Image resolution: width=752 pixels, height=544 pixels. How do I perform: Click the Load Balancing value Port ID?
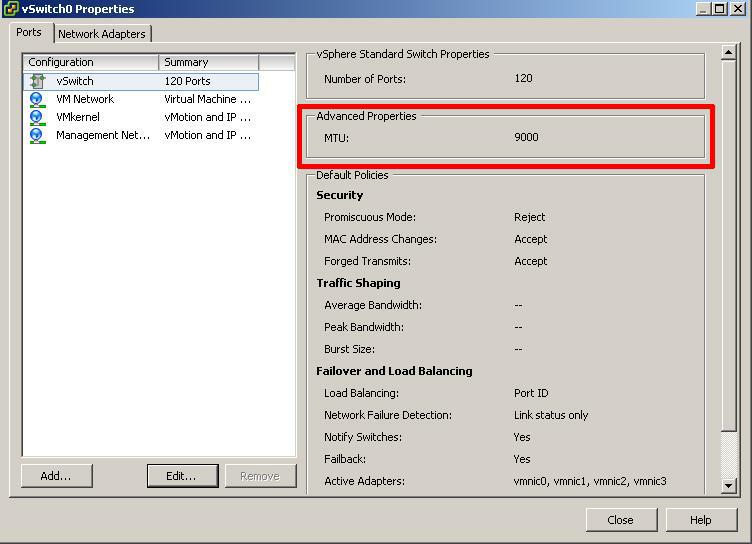[x=531, y=393]
